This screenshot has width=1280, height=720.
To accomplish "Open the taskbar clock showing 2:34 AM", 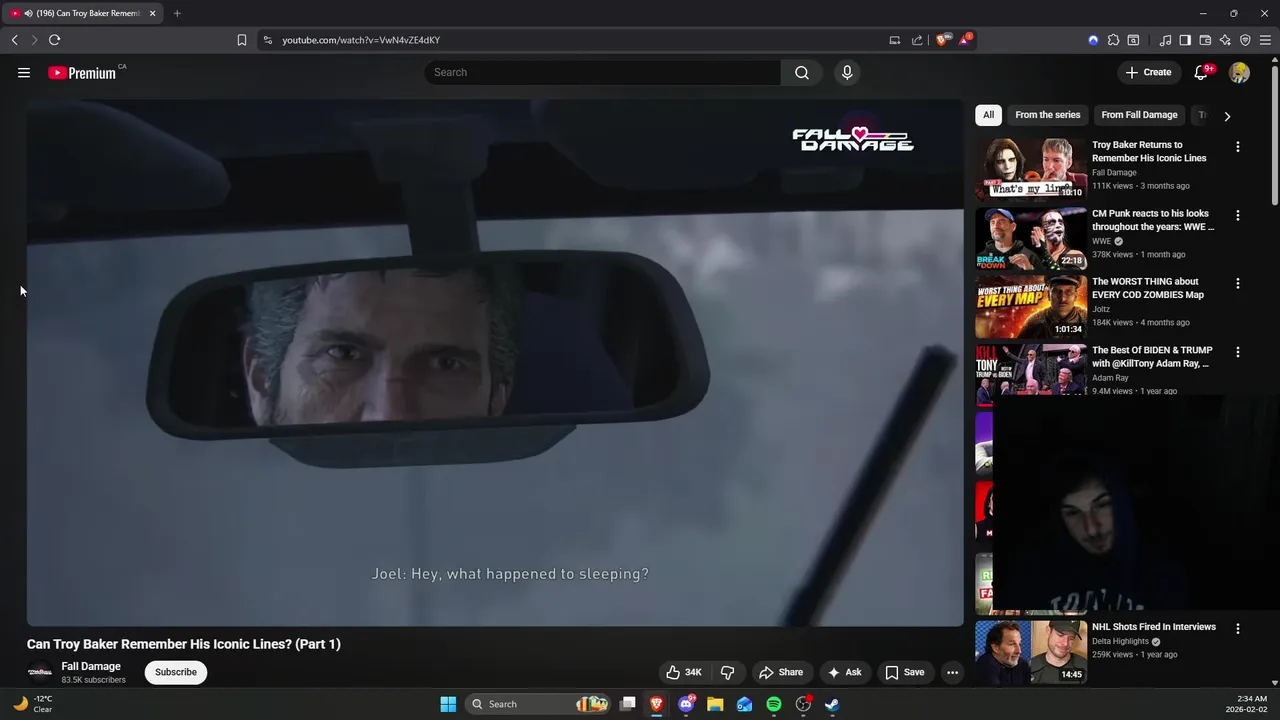I will [x=1247, y=704].
